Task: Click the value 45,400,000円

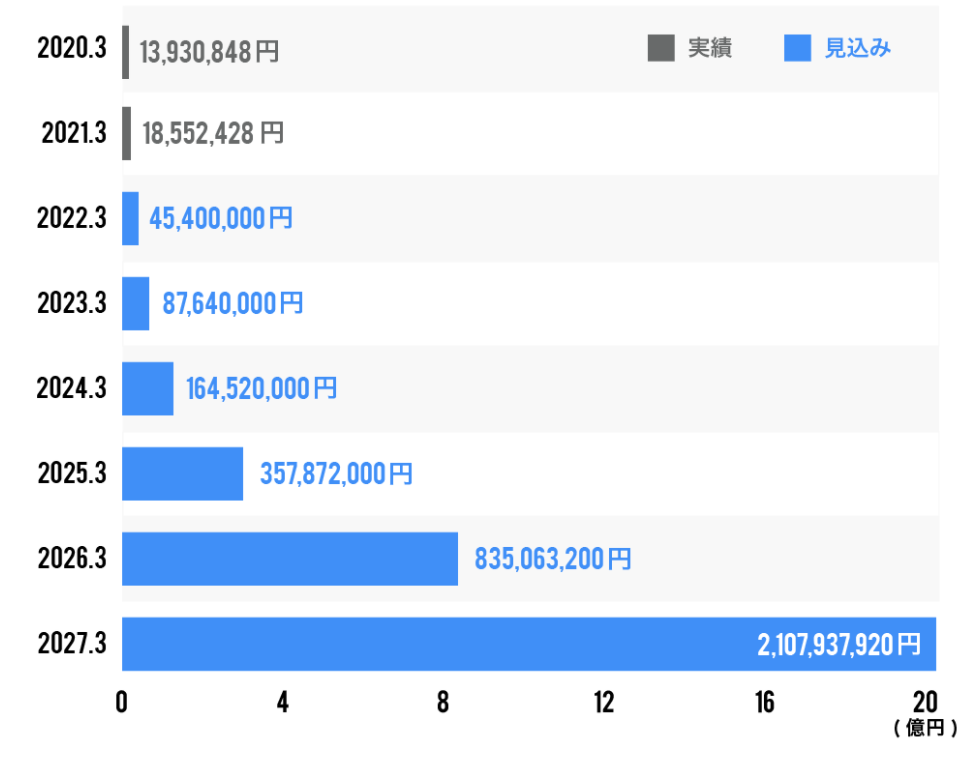Action: (221, 219)
